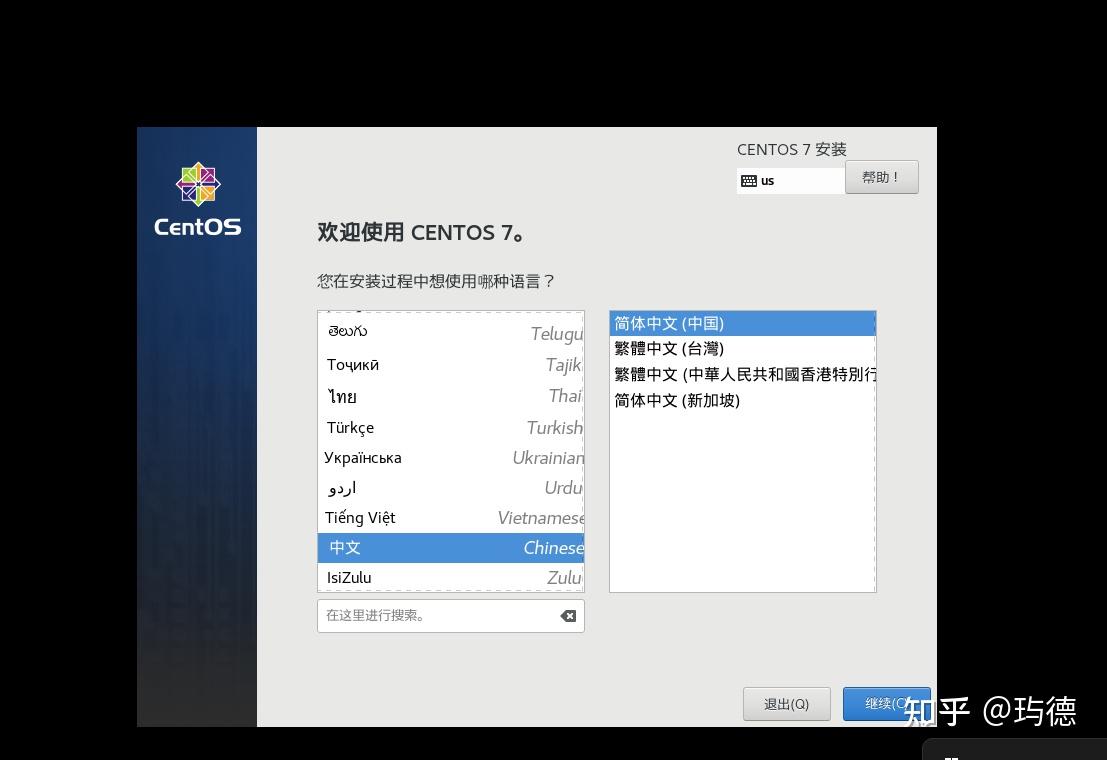1107x760 pixels.
Task: Select 繁體中文 (中華人民共和國香港特別行) locale option
Action: [740, 374]
